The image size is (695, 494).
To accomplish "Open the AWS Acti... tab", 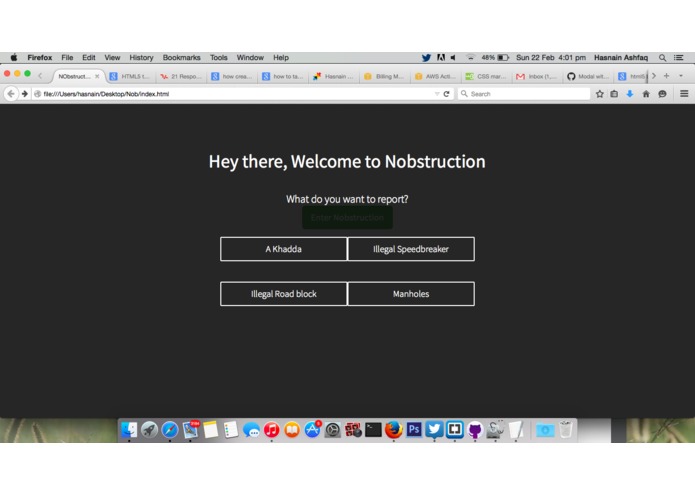I will (x=436, y=76).
